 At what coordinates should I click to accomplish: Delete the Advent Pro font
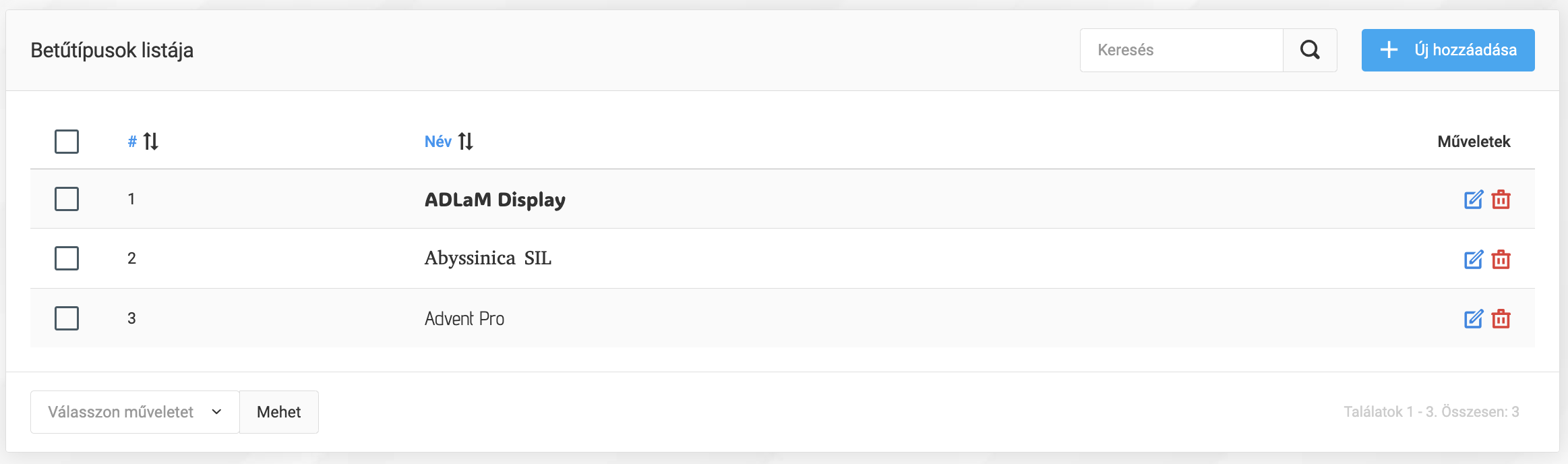(x=1501, y=318)
